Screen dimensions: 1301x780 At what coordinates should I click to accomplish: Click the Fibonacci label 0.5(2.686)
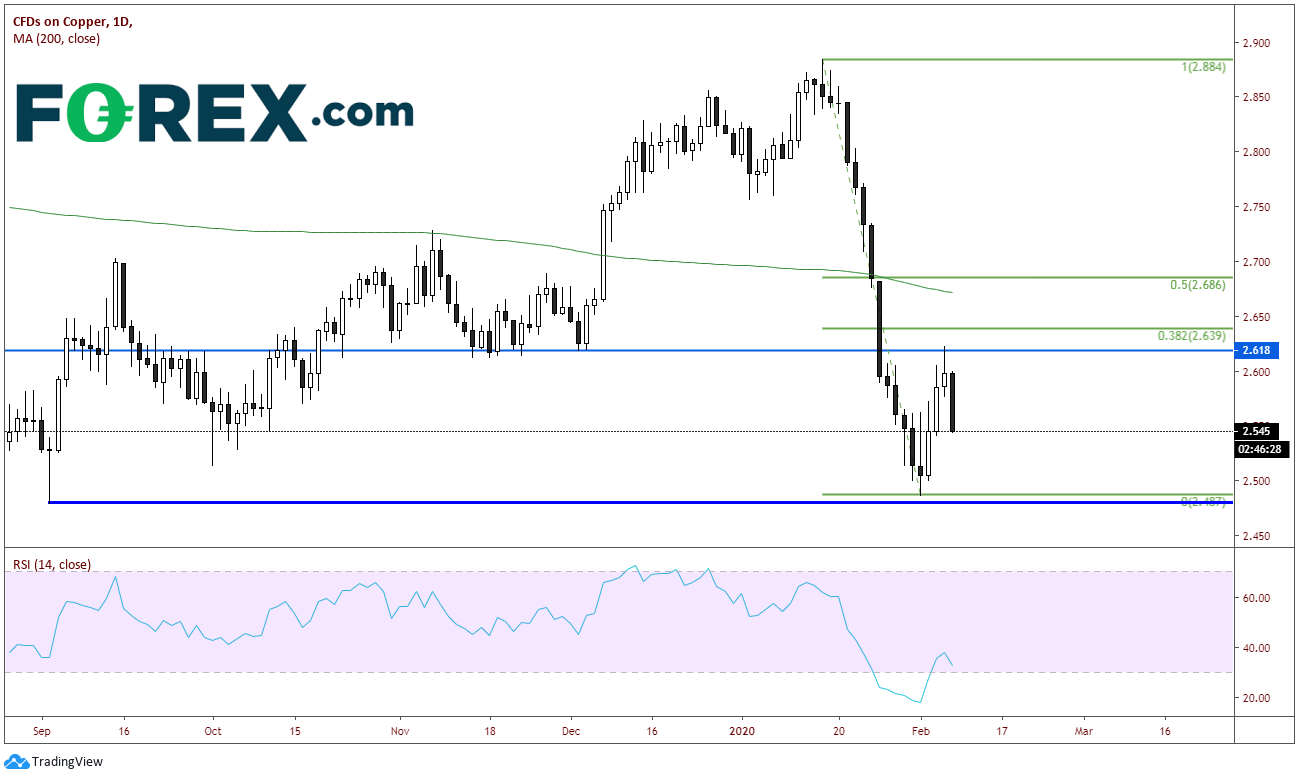pyautogui.click(x=1197, y=285)
